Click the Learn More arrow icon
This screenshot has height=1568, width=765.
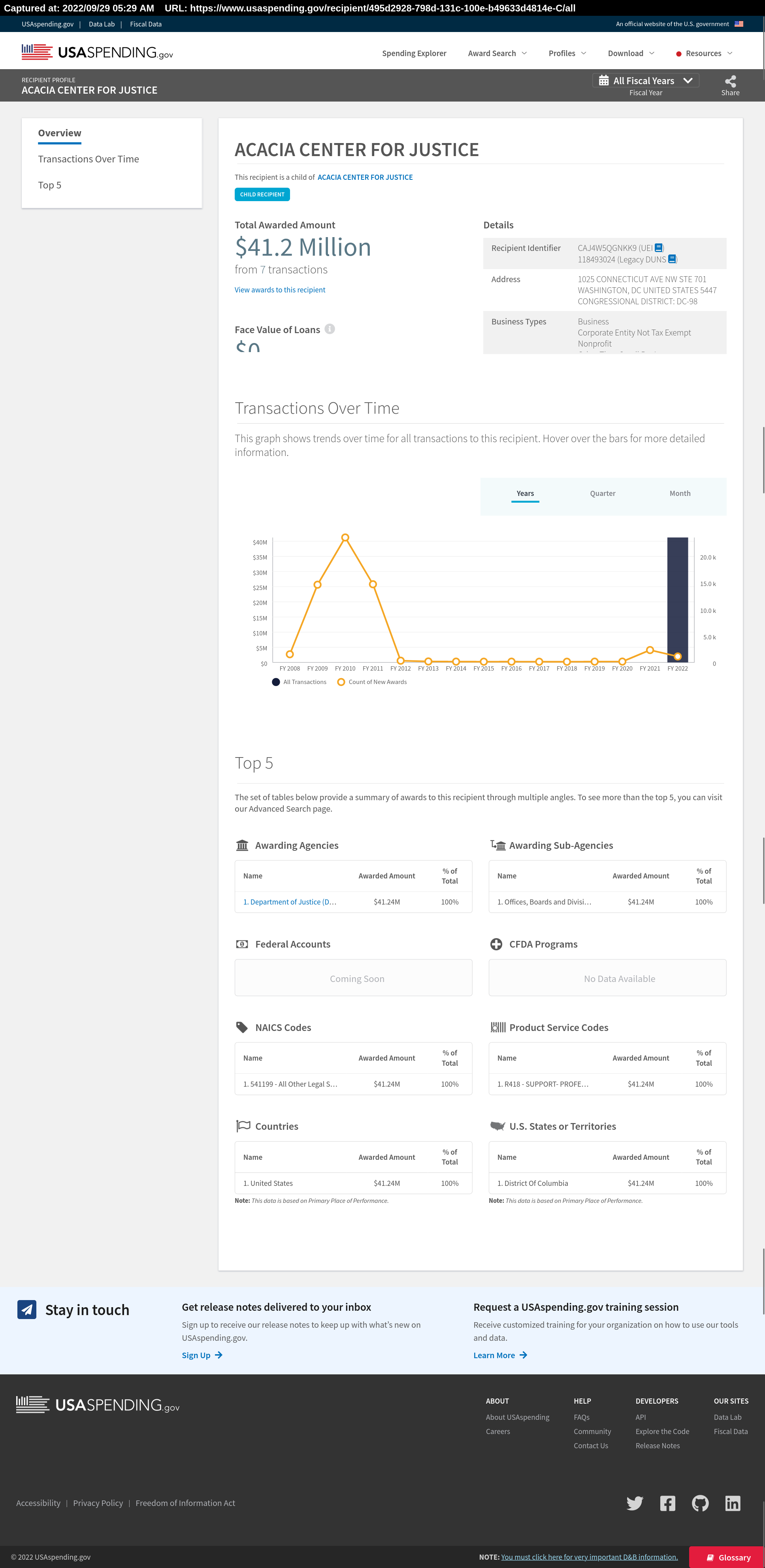tap(524, 1355)
